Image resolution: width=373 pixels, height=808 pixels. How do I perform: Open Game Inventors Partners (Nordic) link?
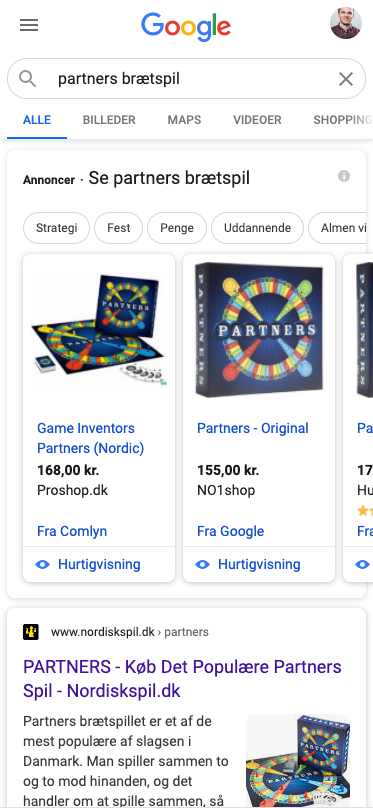click(x=90, y=438)
